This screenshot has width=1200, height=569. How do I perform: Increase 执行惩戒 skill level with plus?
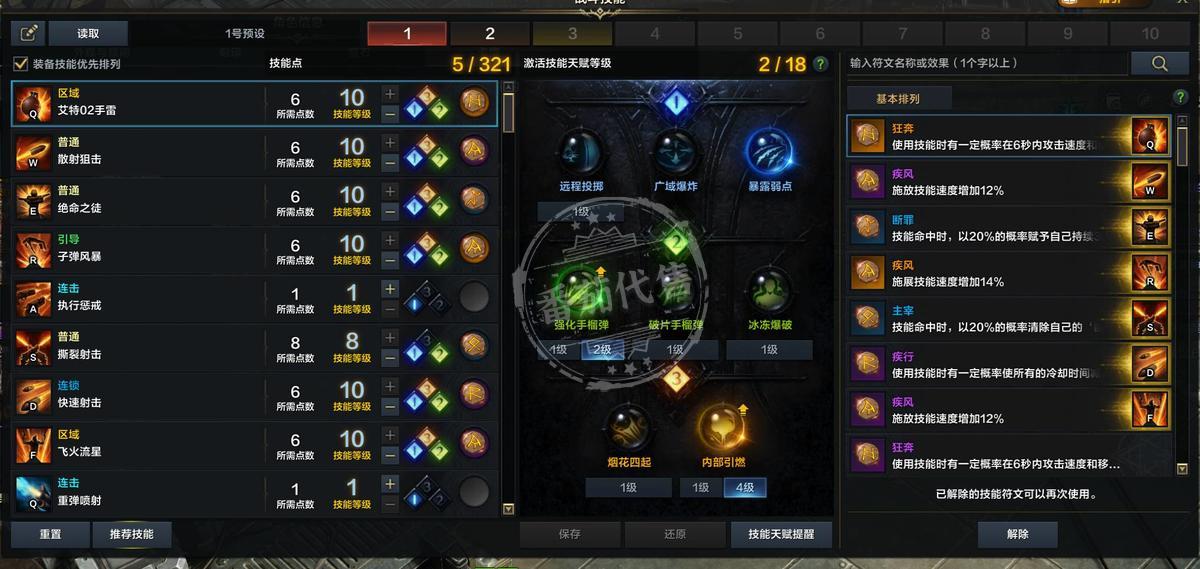click(x=390, y=289)
